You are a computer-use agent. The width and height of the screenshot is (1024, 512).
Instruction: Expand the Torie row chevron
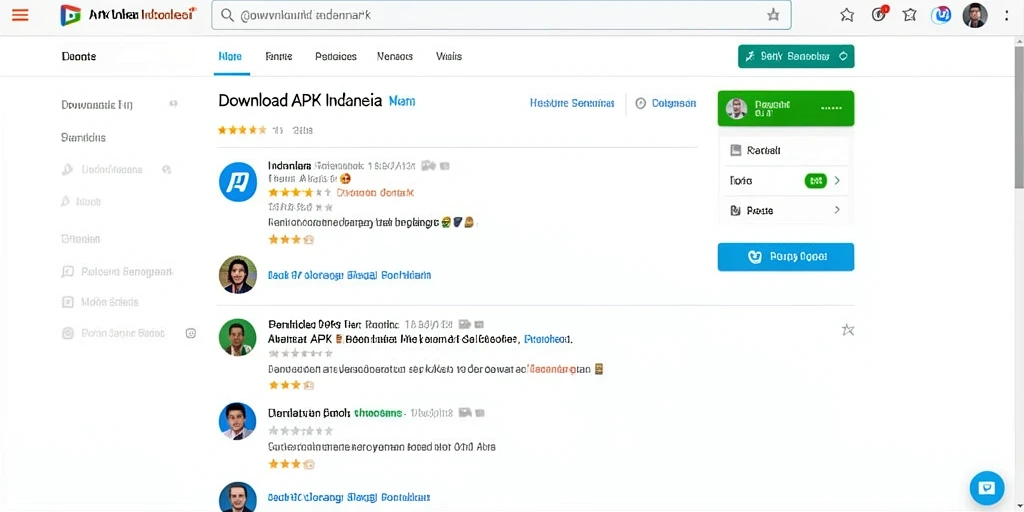tap(837, 180)
